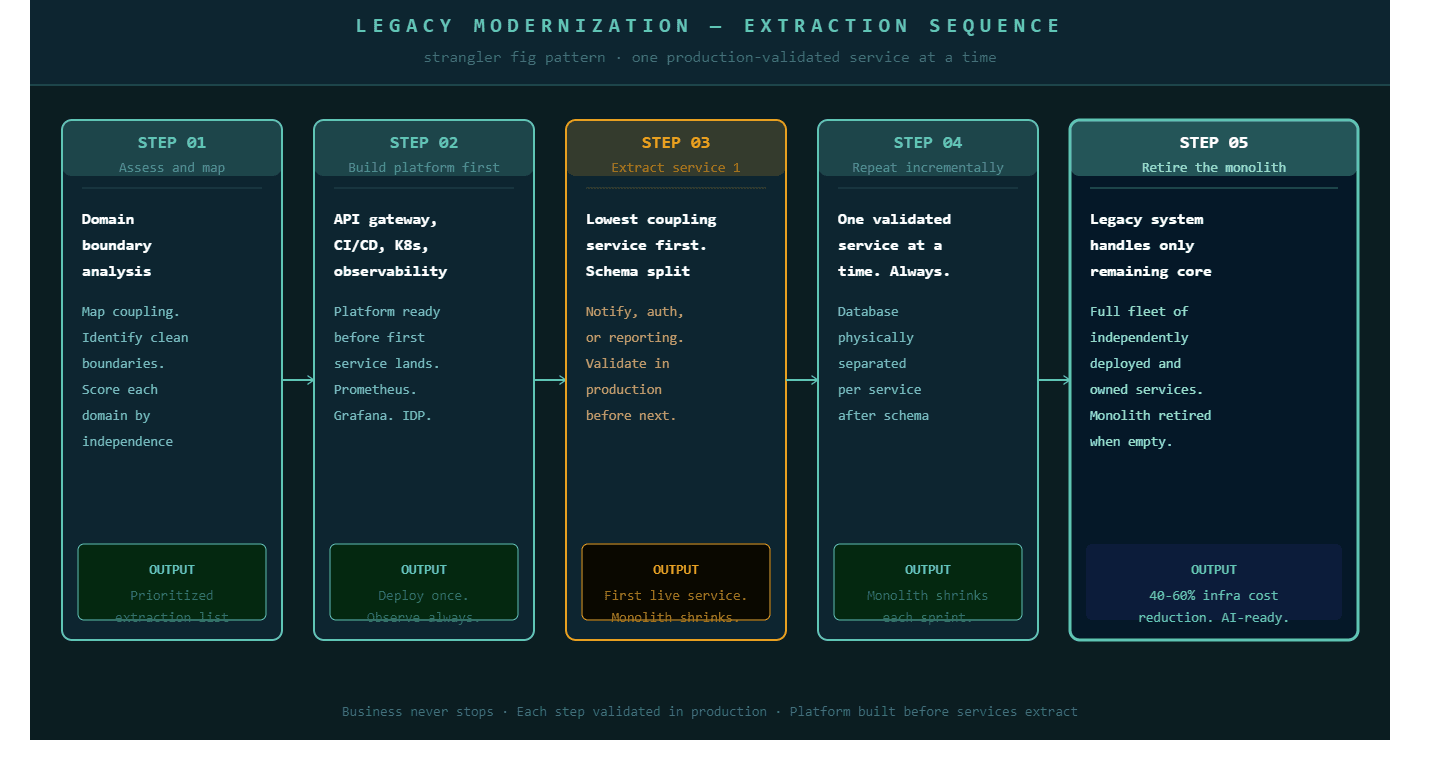Viewport: 1440px width, 760px height.
Task: Click the 'Repeat incrementally' subtitle
Action: (928, 168)
